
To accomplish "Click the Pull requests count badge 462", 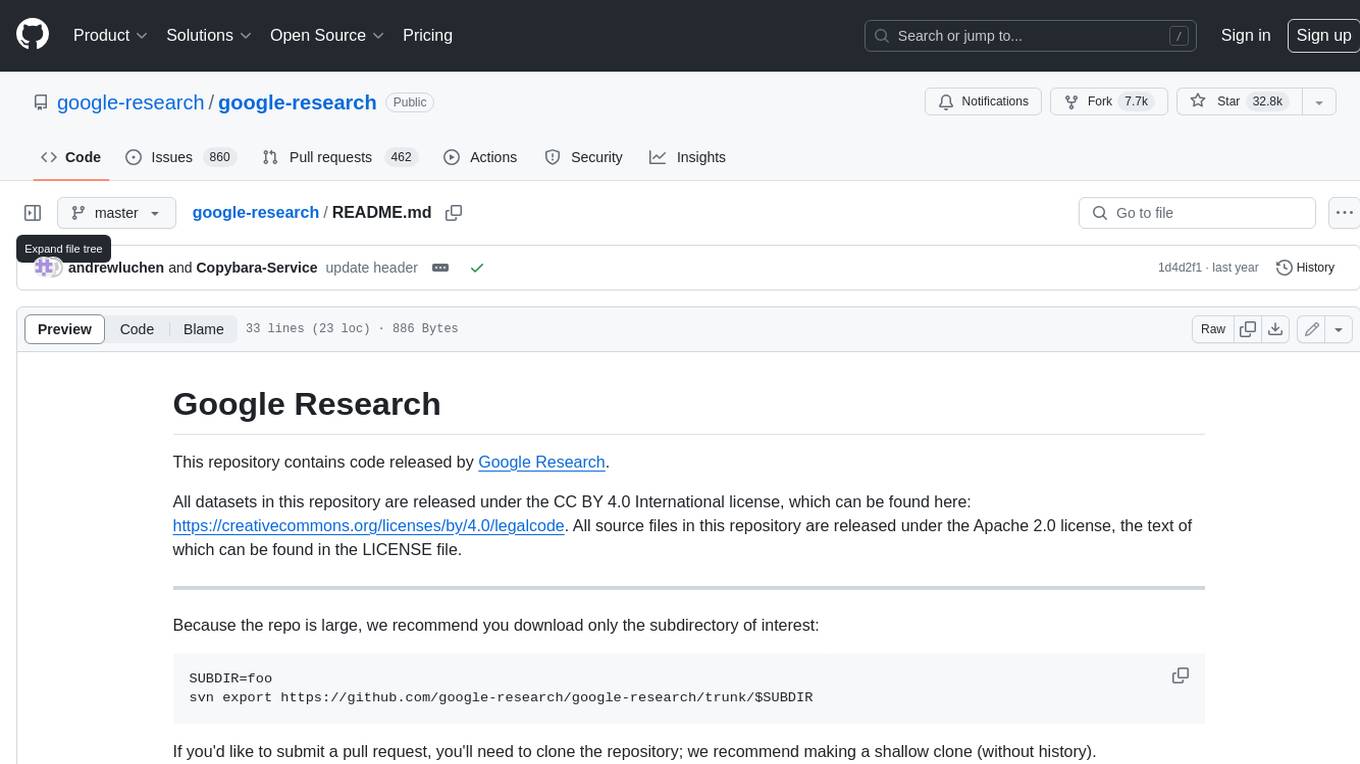I will click(401, 157).
